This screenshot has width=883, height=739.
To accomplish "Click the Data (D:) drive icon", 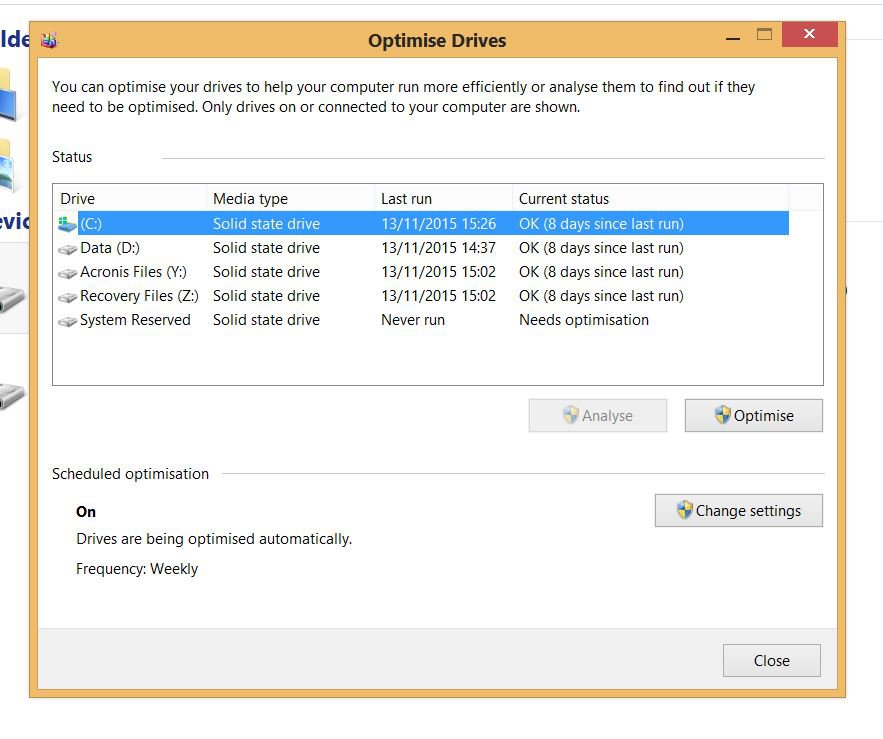I will (x=67, y=249).
